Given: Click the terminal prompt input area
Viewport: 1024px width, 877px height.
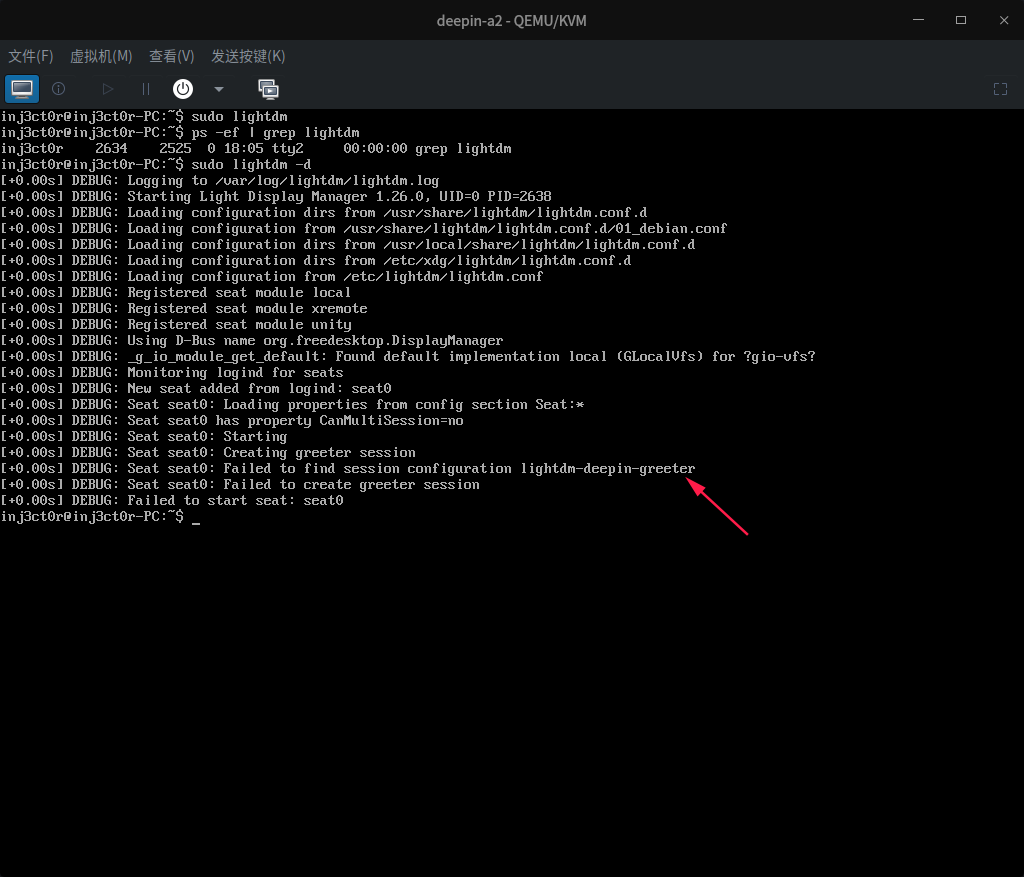Looking at the screenshot, I should pyautogui.click(x=196, y=517).
